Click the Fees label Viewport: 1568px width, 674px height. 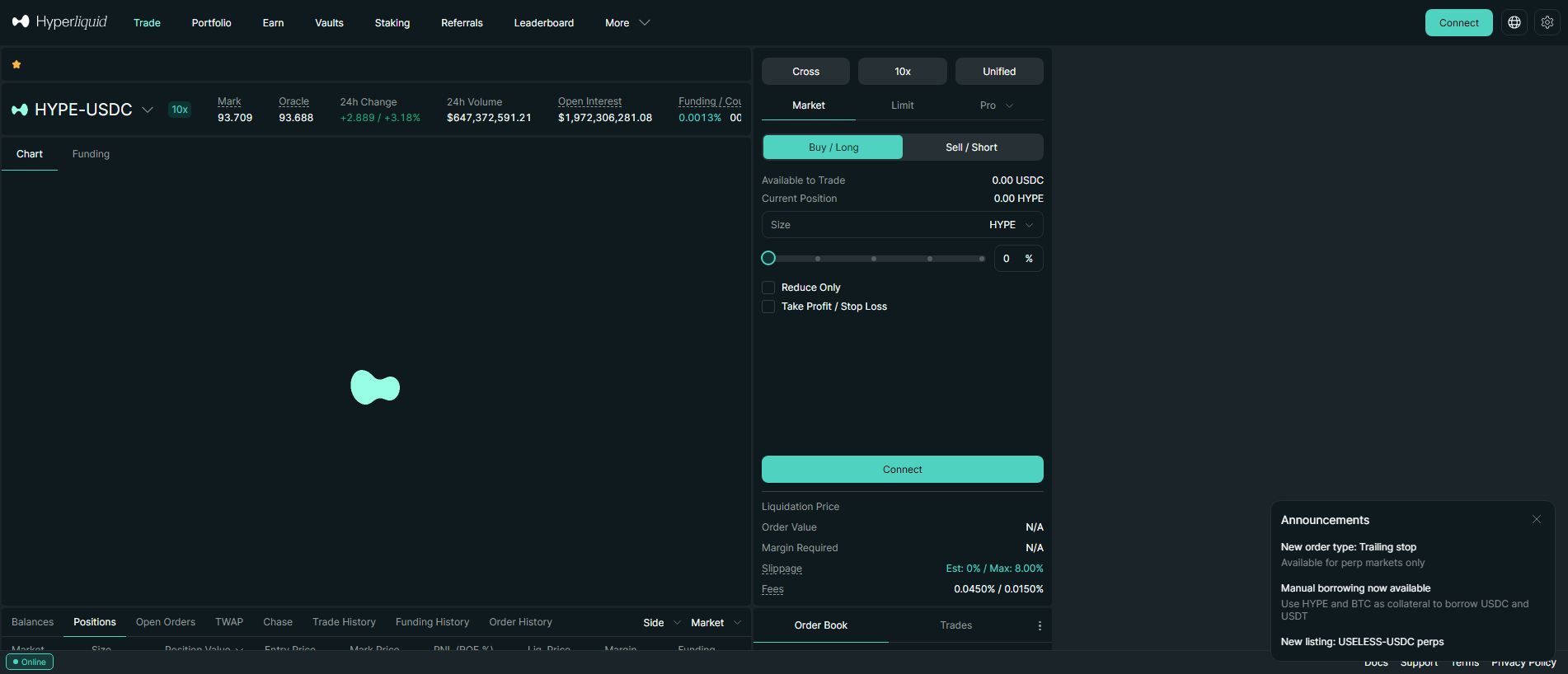tap(772, 589)
